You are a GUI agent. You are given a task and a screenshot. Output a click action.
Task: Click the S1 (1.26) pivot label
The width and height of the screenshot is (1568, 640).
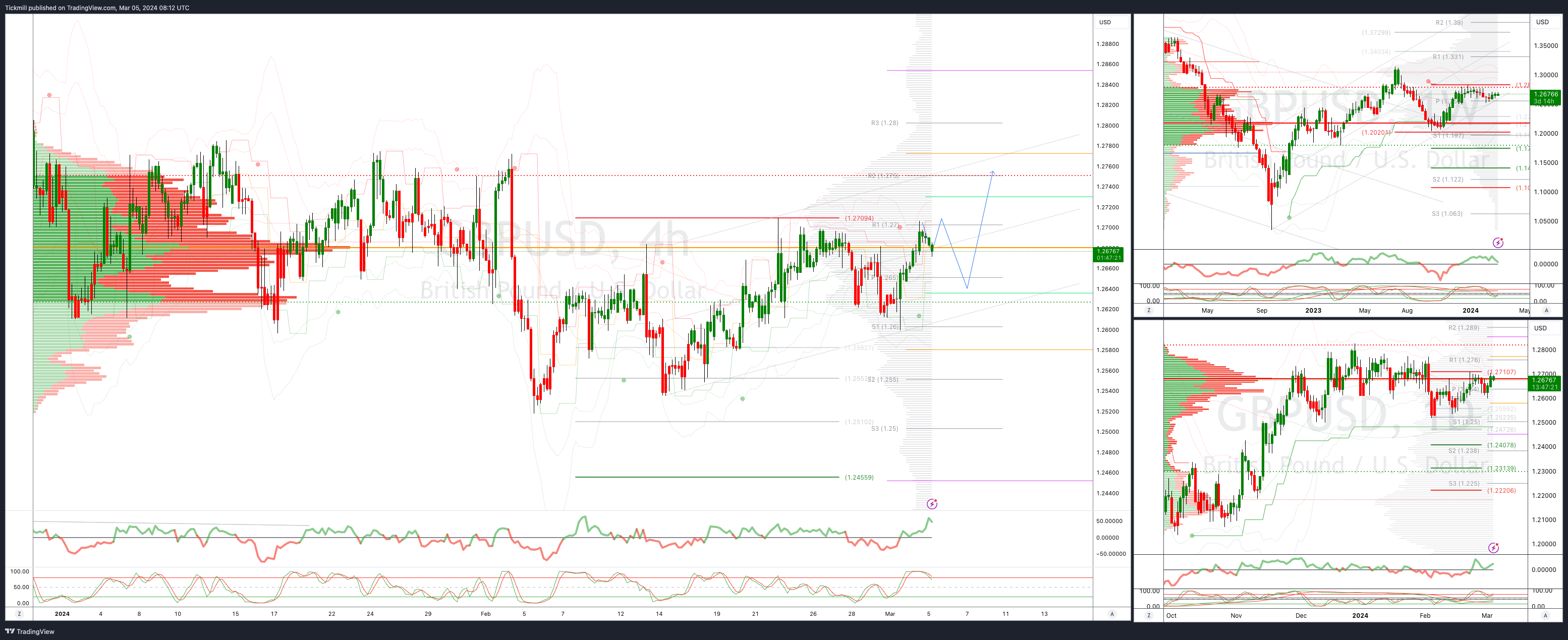(x=885, y=327)
